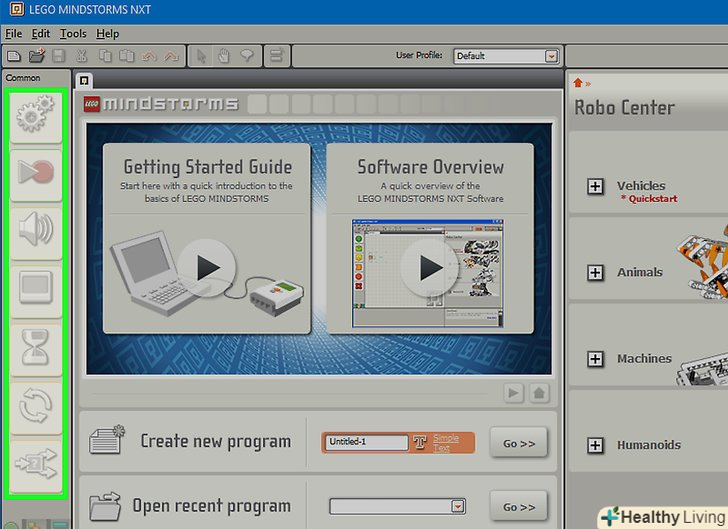
Task: Click the New Program toolbar icon
Action: (14, 56)
